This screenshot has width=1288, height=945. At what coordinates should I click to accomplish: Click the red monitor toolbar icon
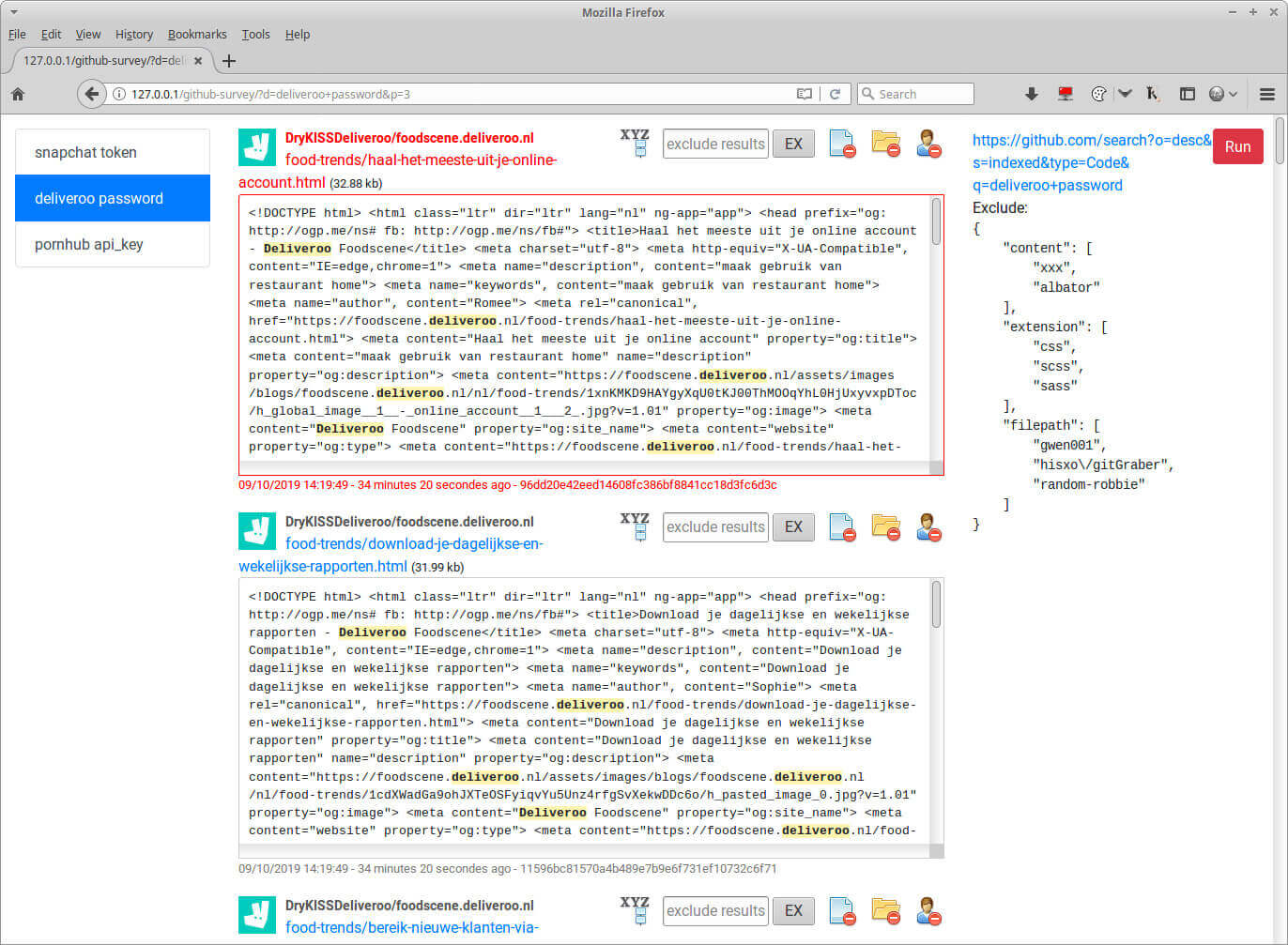tap(1065, 94)
